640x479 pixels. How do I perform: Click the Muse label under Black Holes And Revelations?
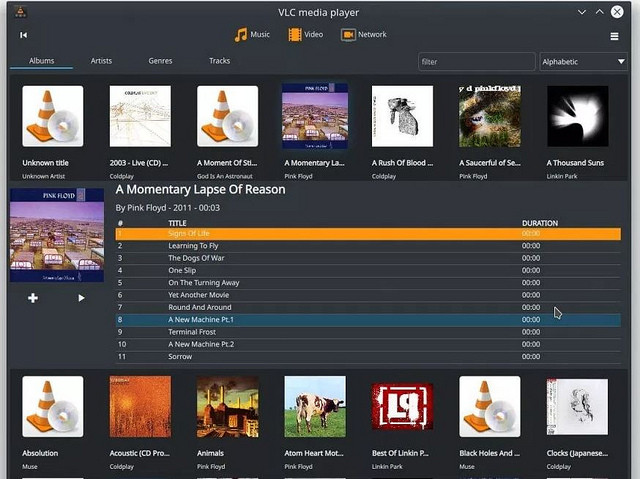point(467,466)
